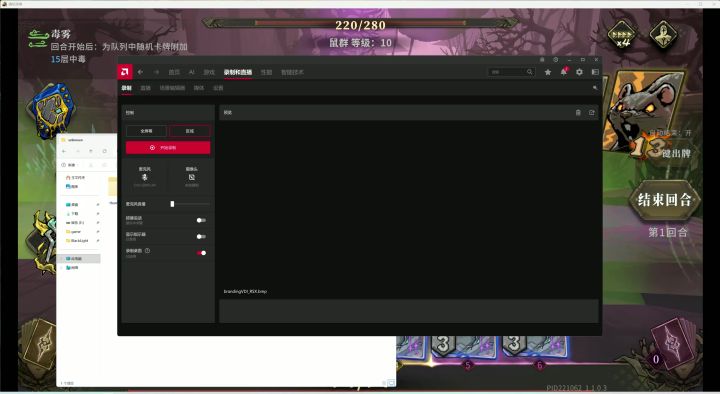Adjust the 麦克风音量 slider handle
The height and width of the screenshot is (394, 720).
[173, 204]
